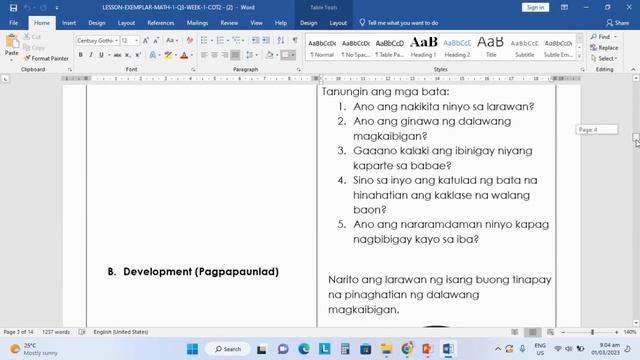Click the Share icon in the ribbon
This screenshot has width=640, height=360.
point(618,23)
